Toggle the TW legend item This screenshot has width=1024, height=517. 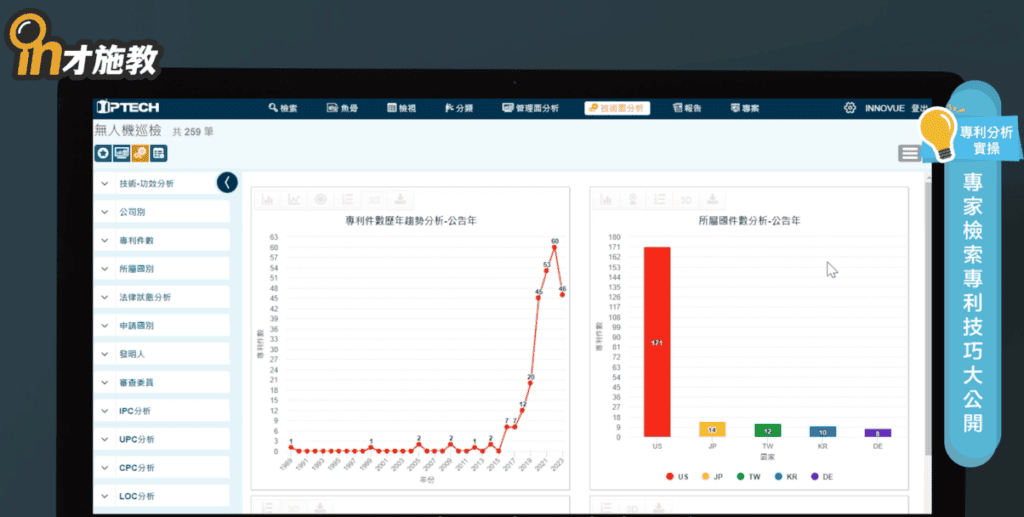(746, 477)
